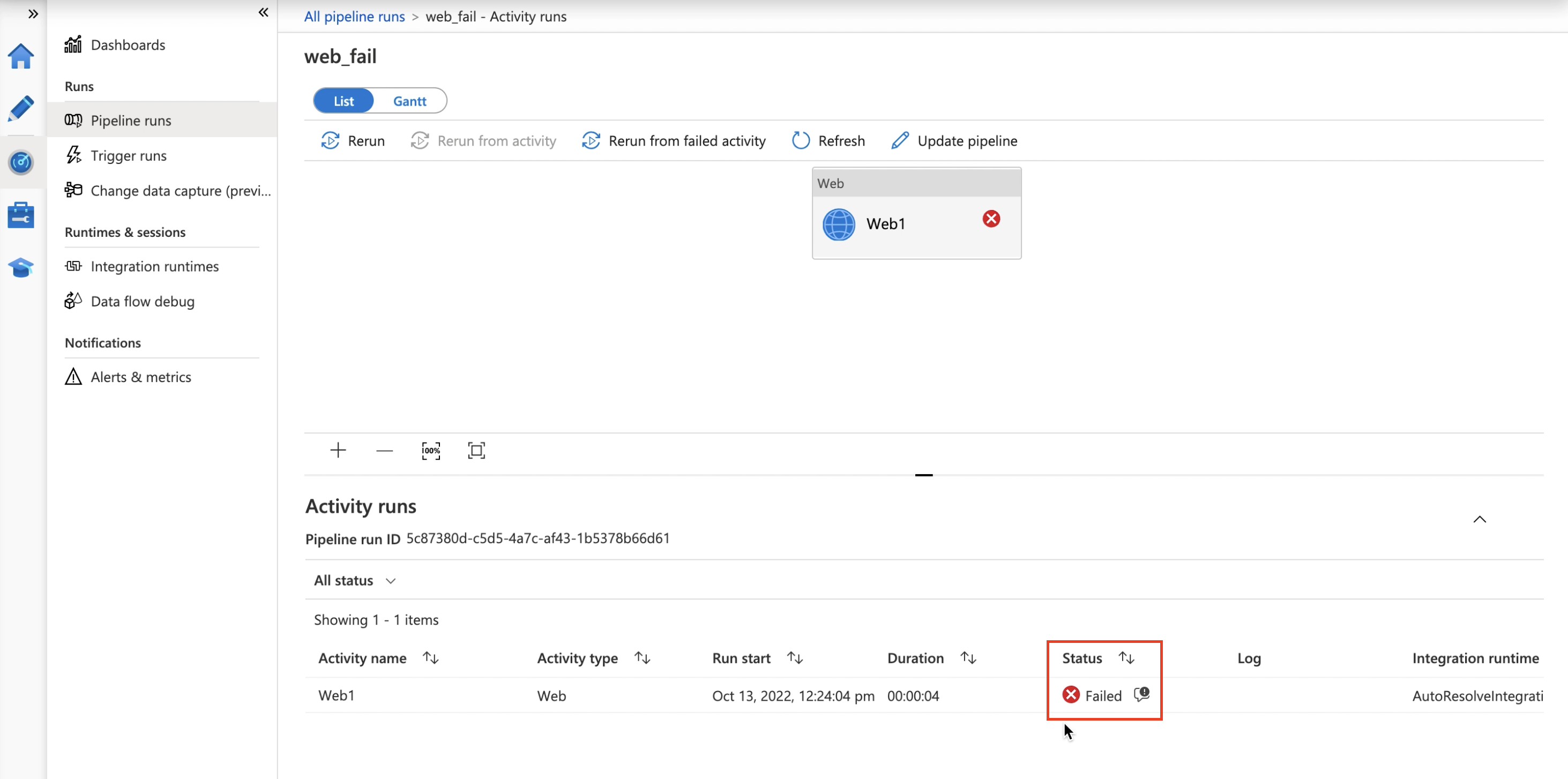Click the pipeline canvas zoom-in control

tap(338, 450)
